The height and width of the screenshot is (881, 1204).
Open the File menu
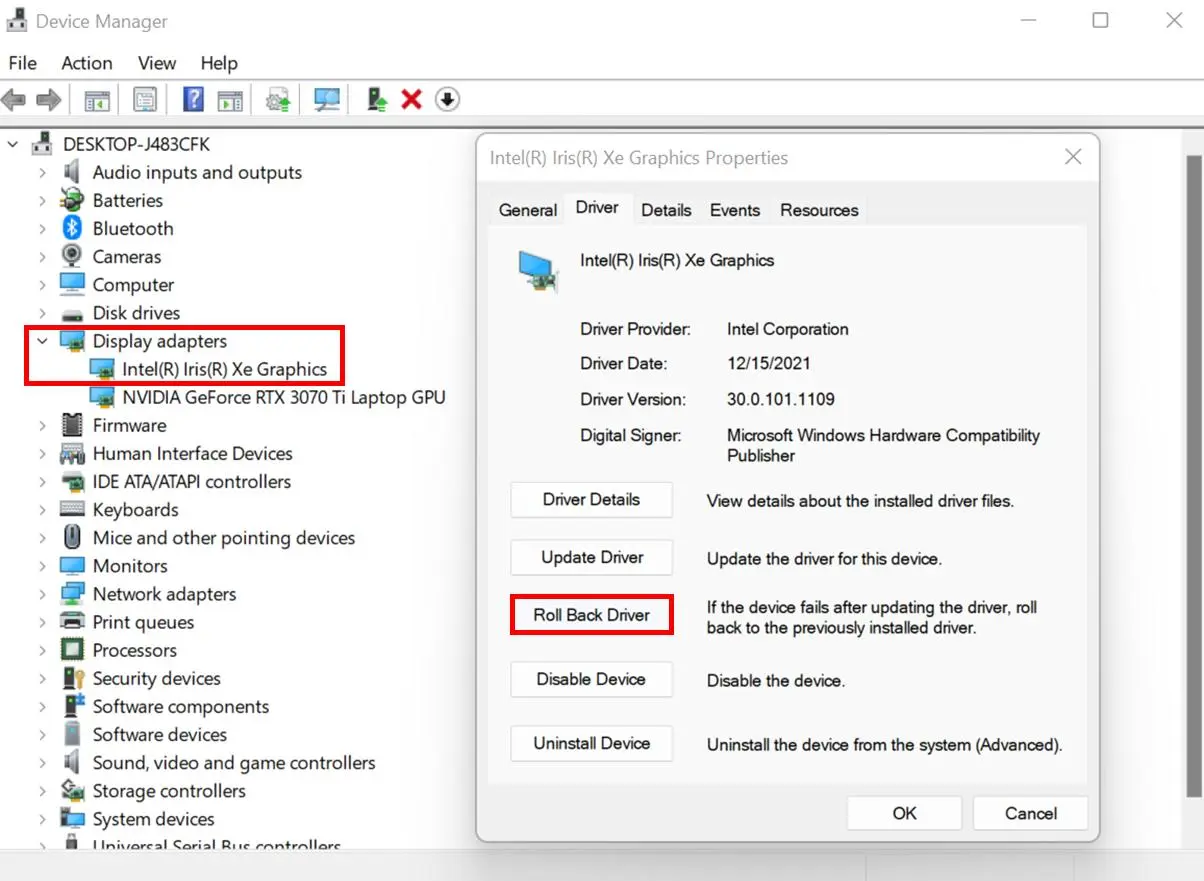click(x=22, y=63)
